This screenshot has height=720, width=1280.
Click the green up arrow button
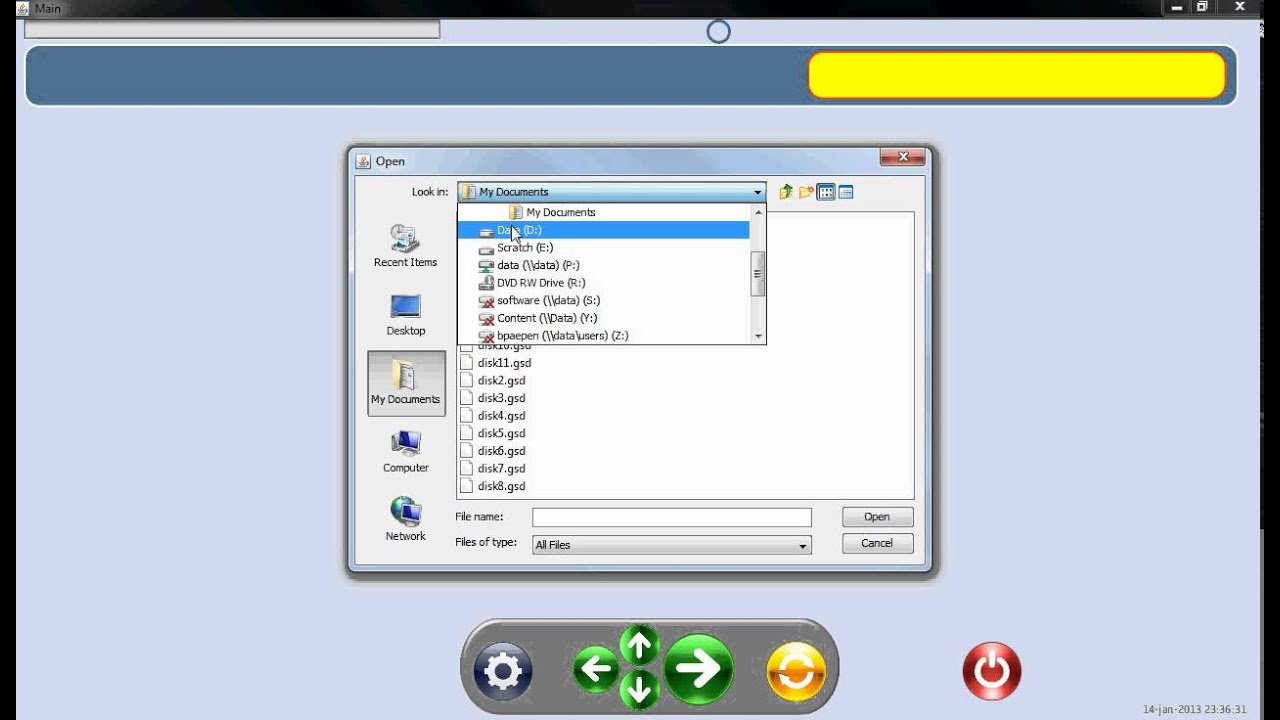[x=640, y=645]
